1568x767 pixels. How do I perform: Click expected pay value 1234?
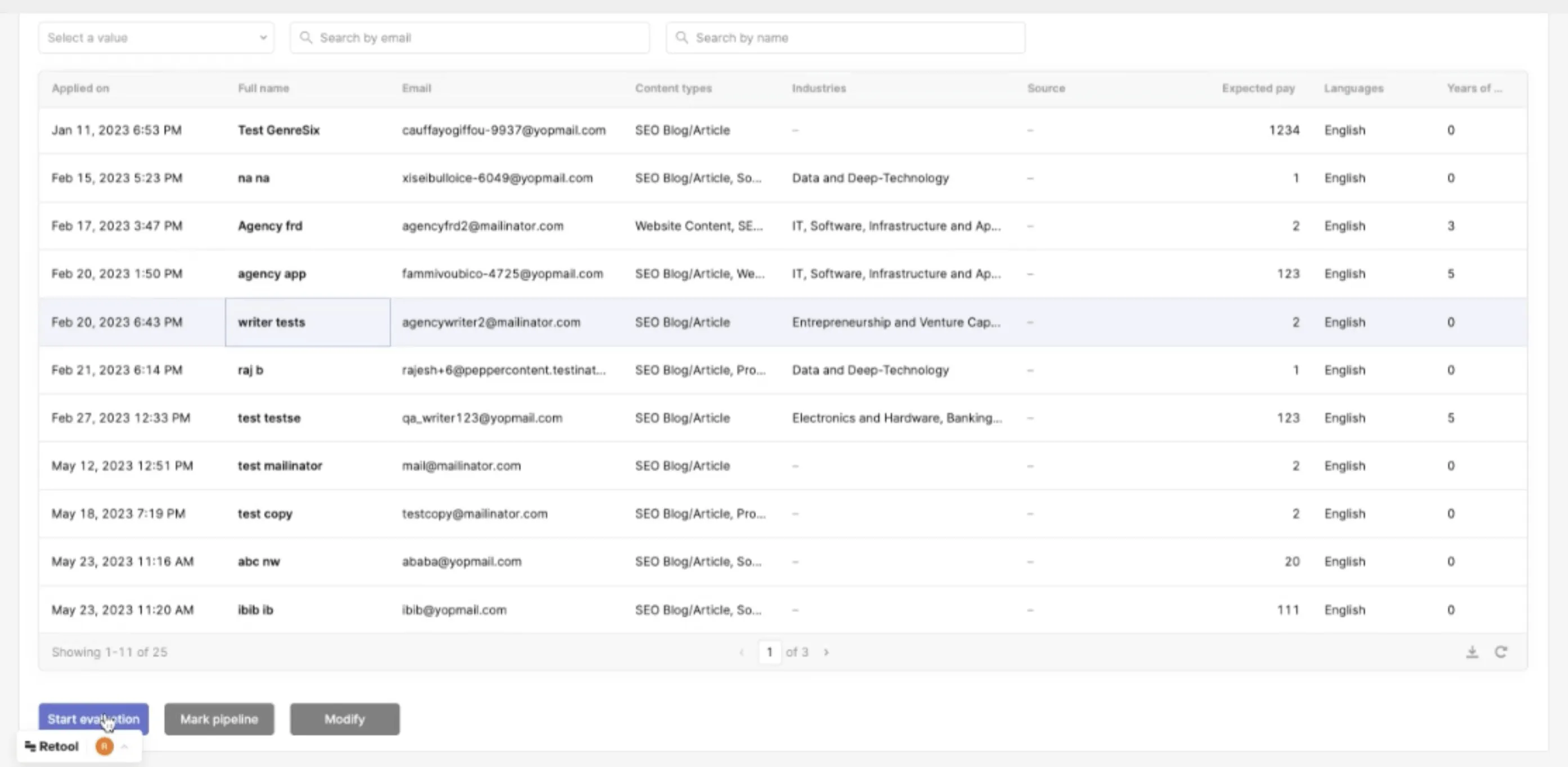[1284, 130]
